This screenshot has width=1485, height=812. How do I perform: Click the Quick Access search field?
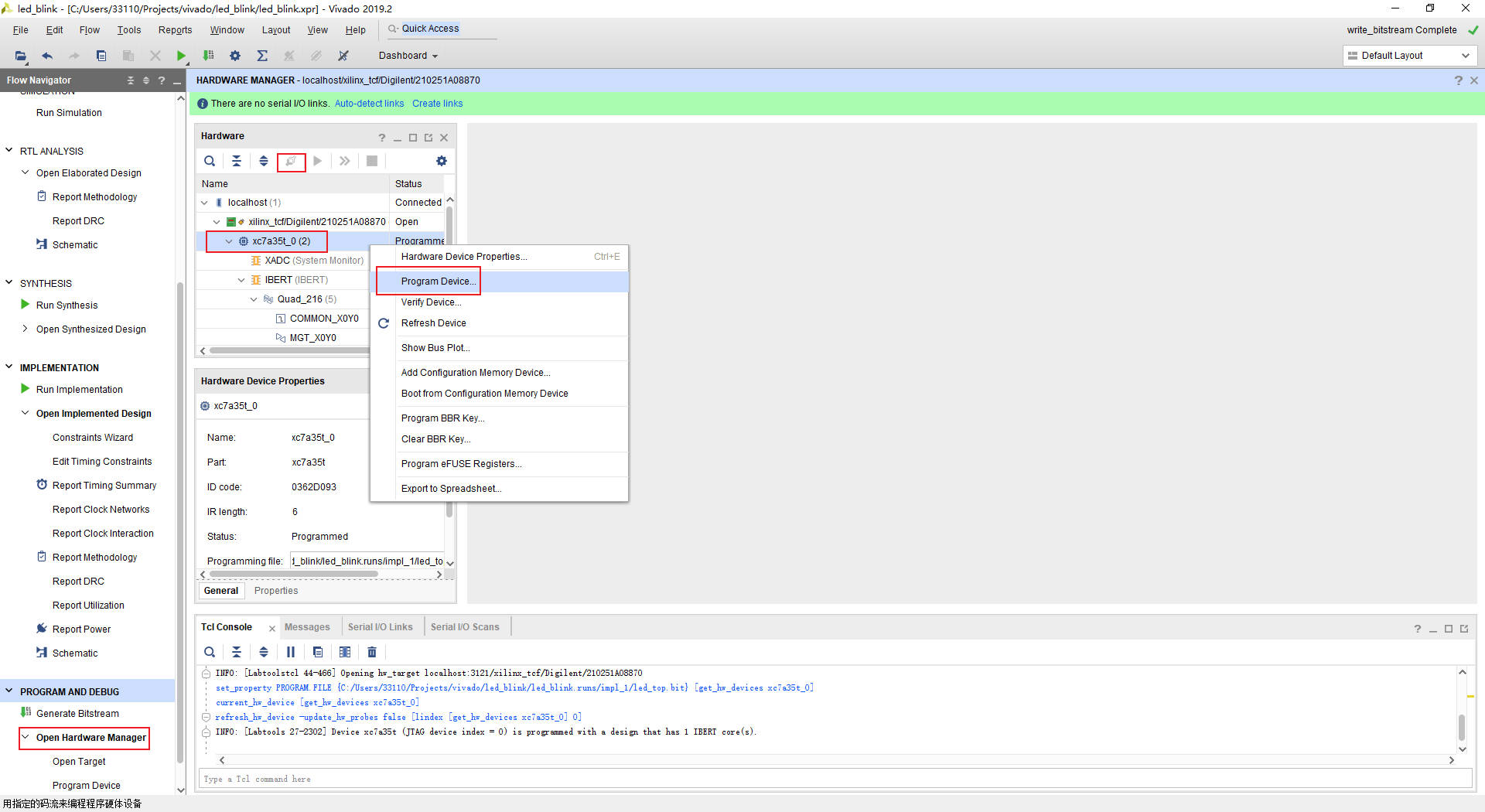pos(441,29)
